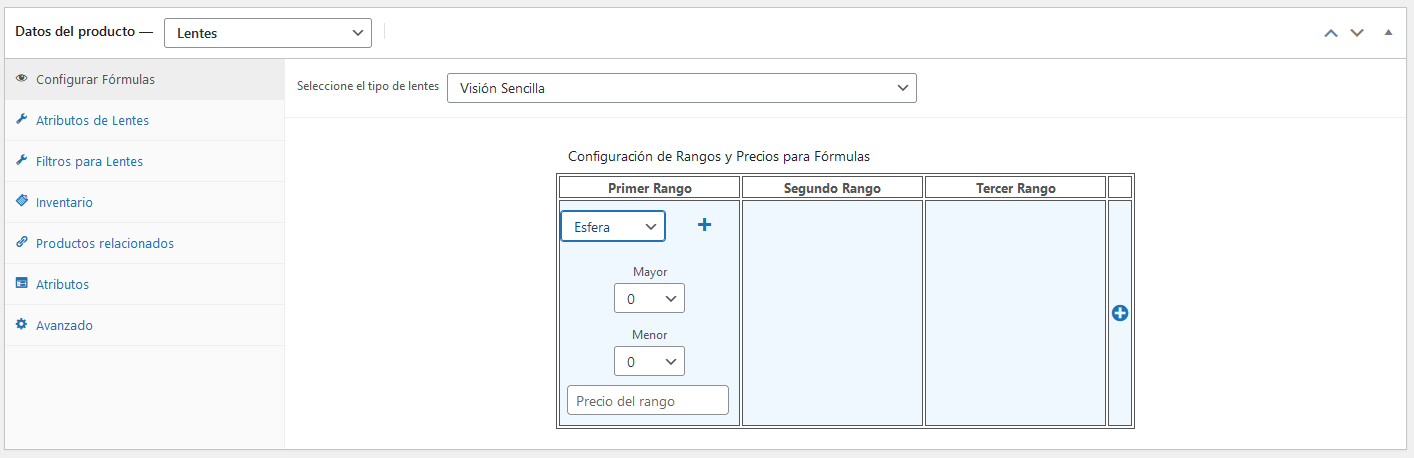Click the wrench icon for Atributos de Lentes
This screenshot has height=458, width=1414.
22,120
